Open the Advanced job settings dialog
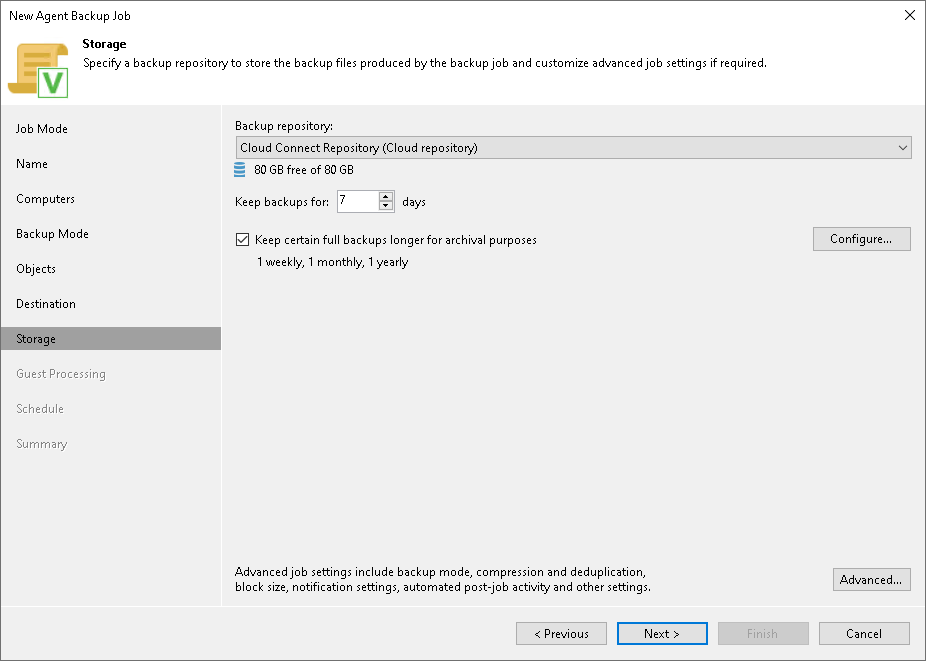Screen dimensions: 926x661 tap(871, 579)
